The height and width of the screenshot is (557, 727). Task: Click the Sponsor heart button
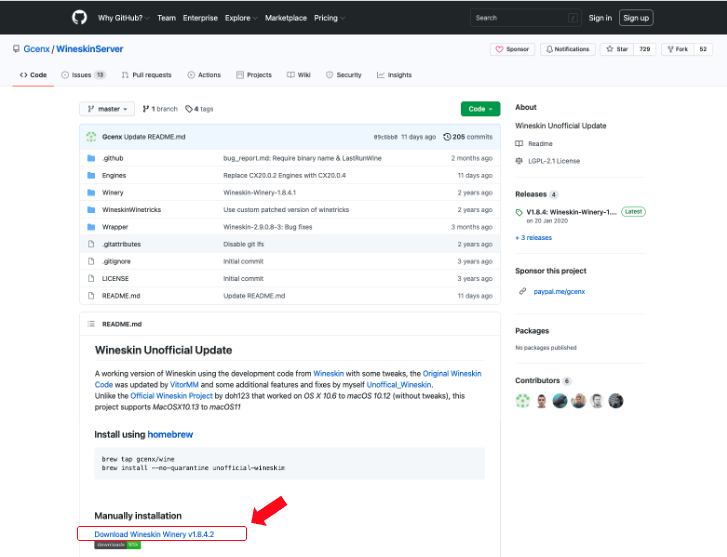[512, 49]
